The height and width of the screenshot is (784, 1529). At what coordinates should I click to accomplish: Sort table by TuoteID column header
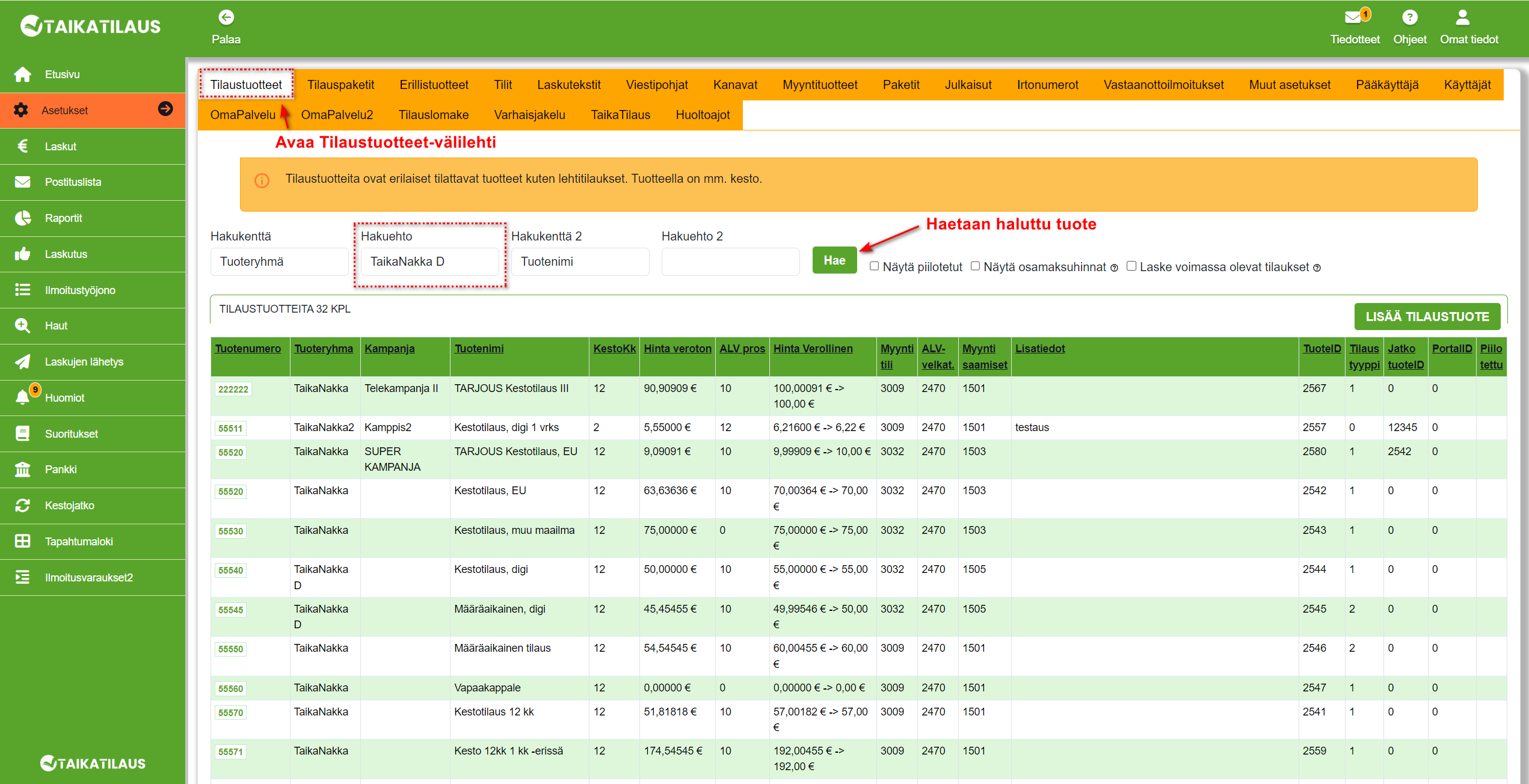click(1321, 349)
